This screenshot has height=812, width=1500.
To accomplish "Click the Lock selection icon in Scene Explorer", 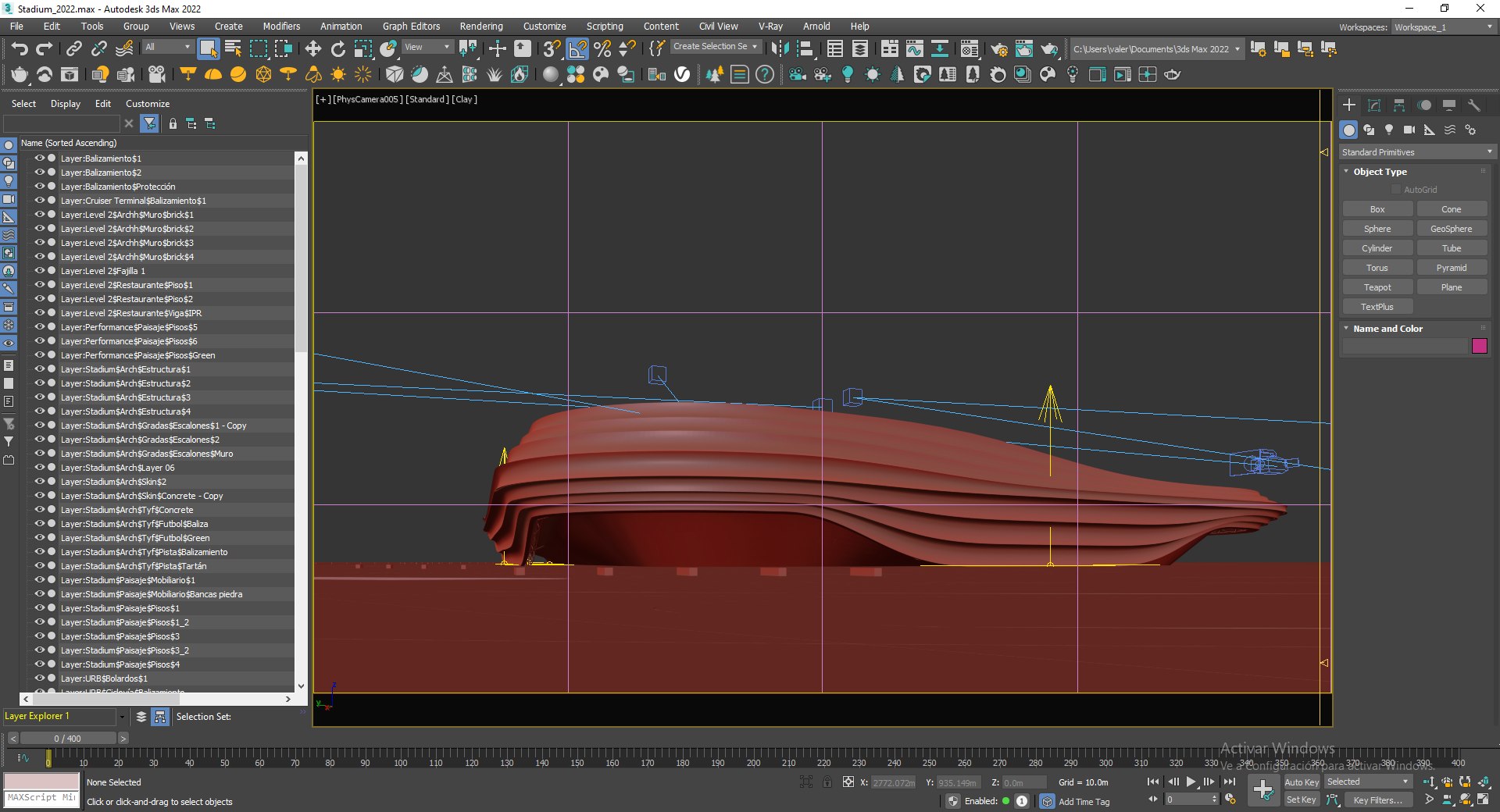I will pyautogui.click(x=173, y=123).
